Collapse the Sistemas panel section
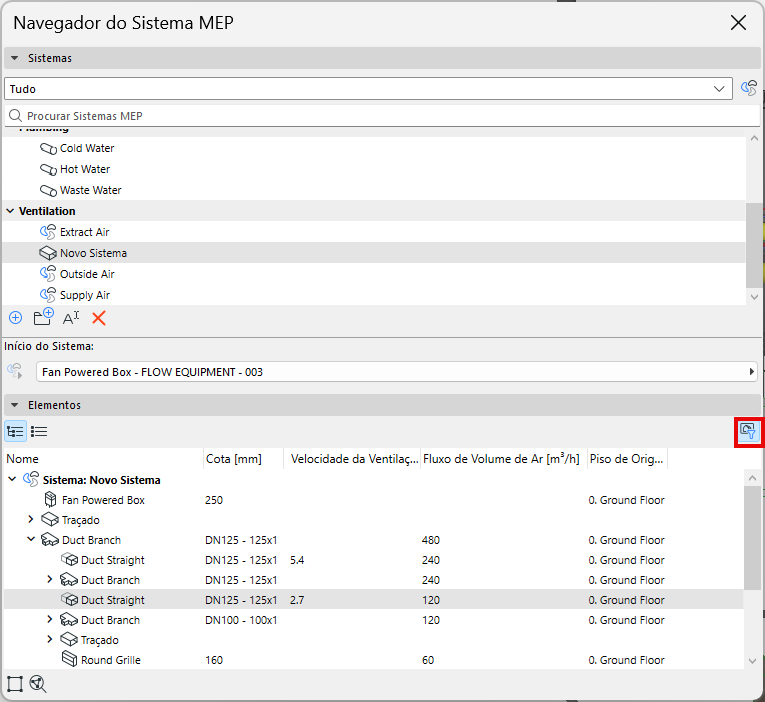This screenshot has width=765, height=702. (x=15, y=58)
